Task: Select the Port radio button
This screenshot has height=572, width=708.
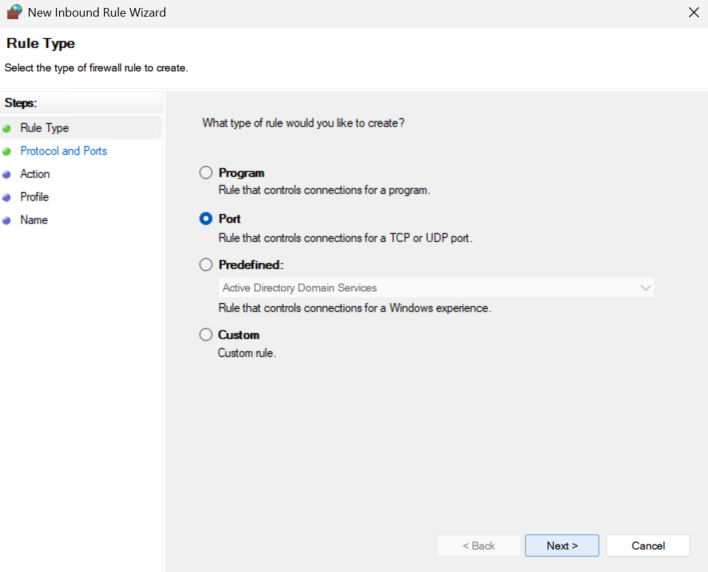Action: pos(206,219)
